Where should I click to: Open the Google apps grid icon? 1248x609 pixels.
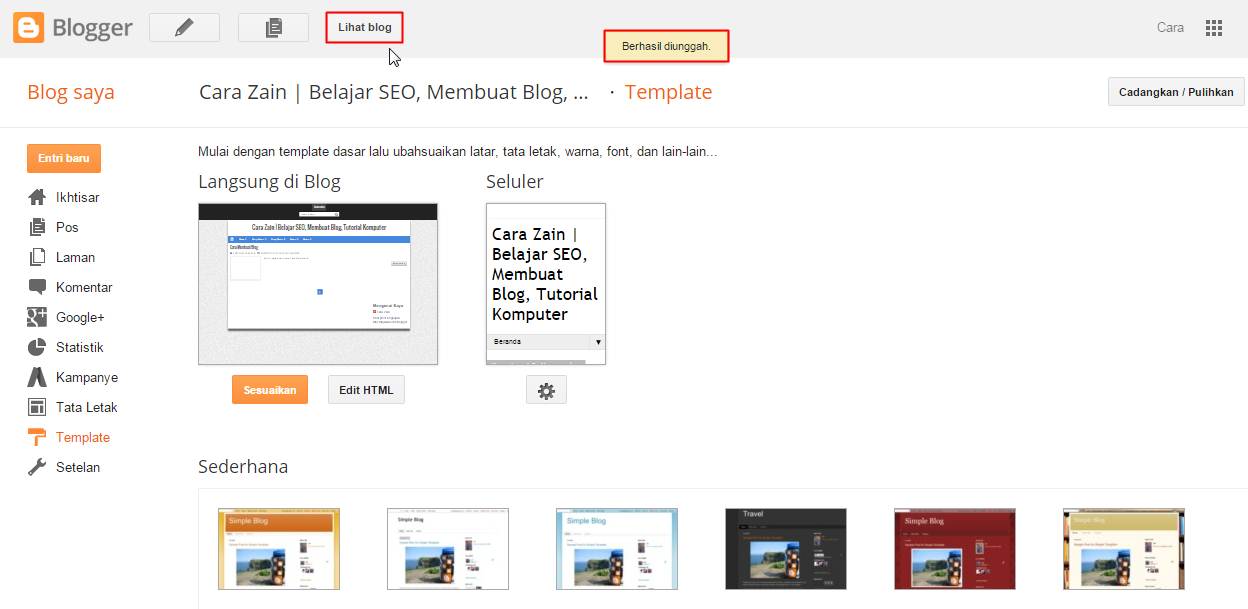tap(1214, 27)
